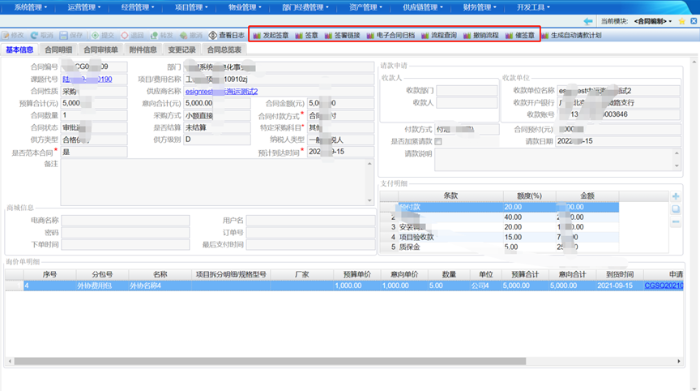Screen dimensions: 700x391
Task: Add payment row with plus icon
Action: tap(675, 196)
